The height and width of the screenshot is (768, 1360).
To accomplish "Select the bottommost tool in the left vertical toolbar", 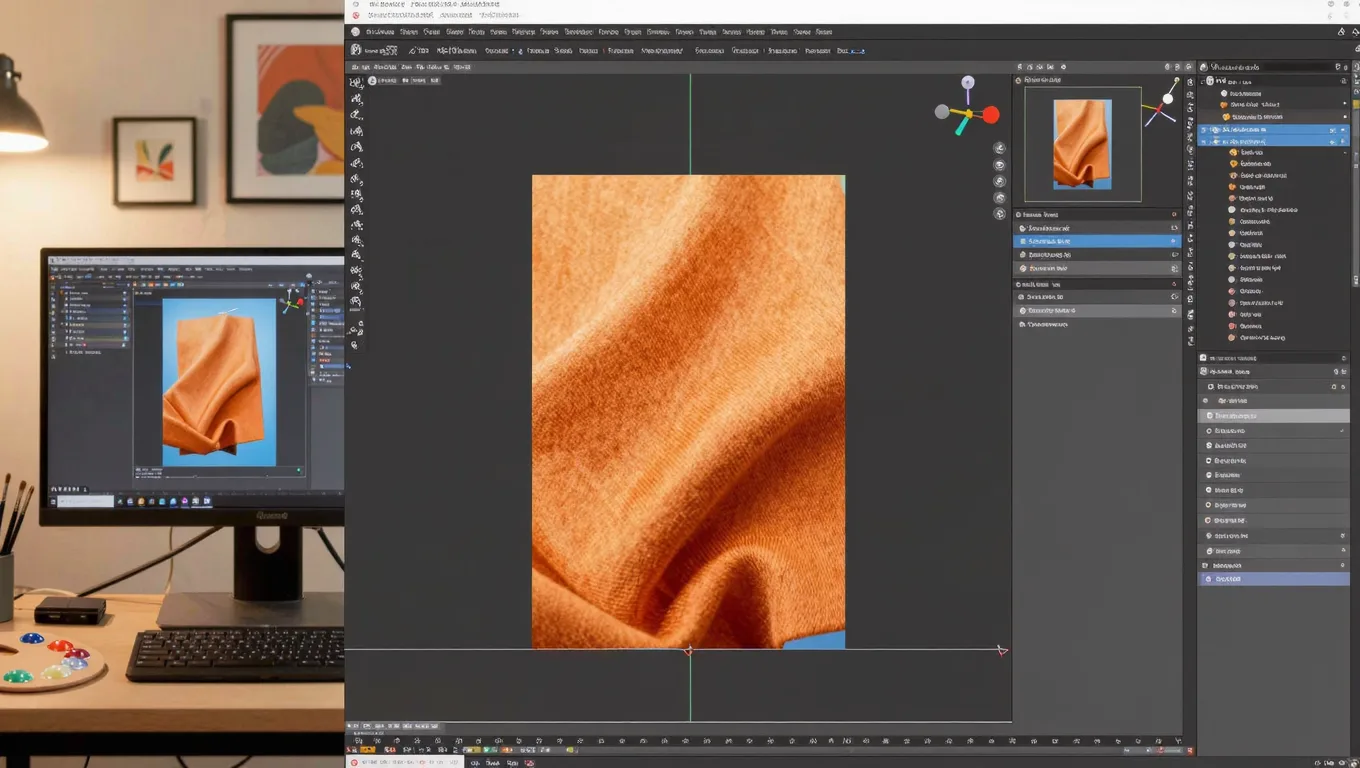I will tap(355, 345).
